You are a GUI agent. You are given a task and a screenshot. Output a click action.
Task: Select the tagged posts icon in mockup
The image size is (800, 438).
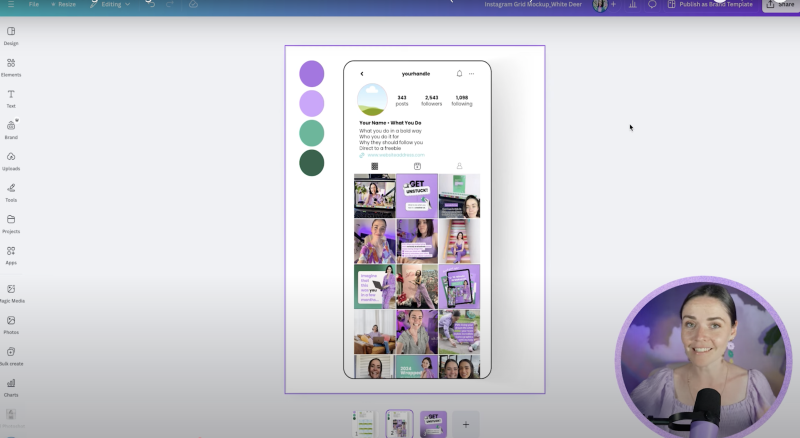click(x=459, y=166)
